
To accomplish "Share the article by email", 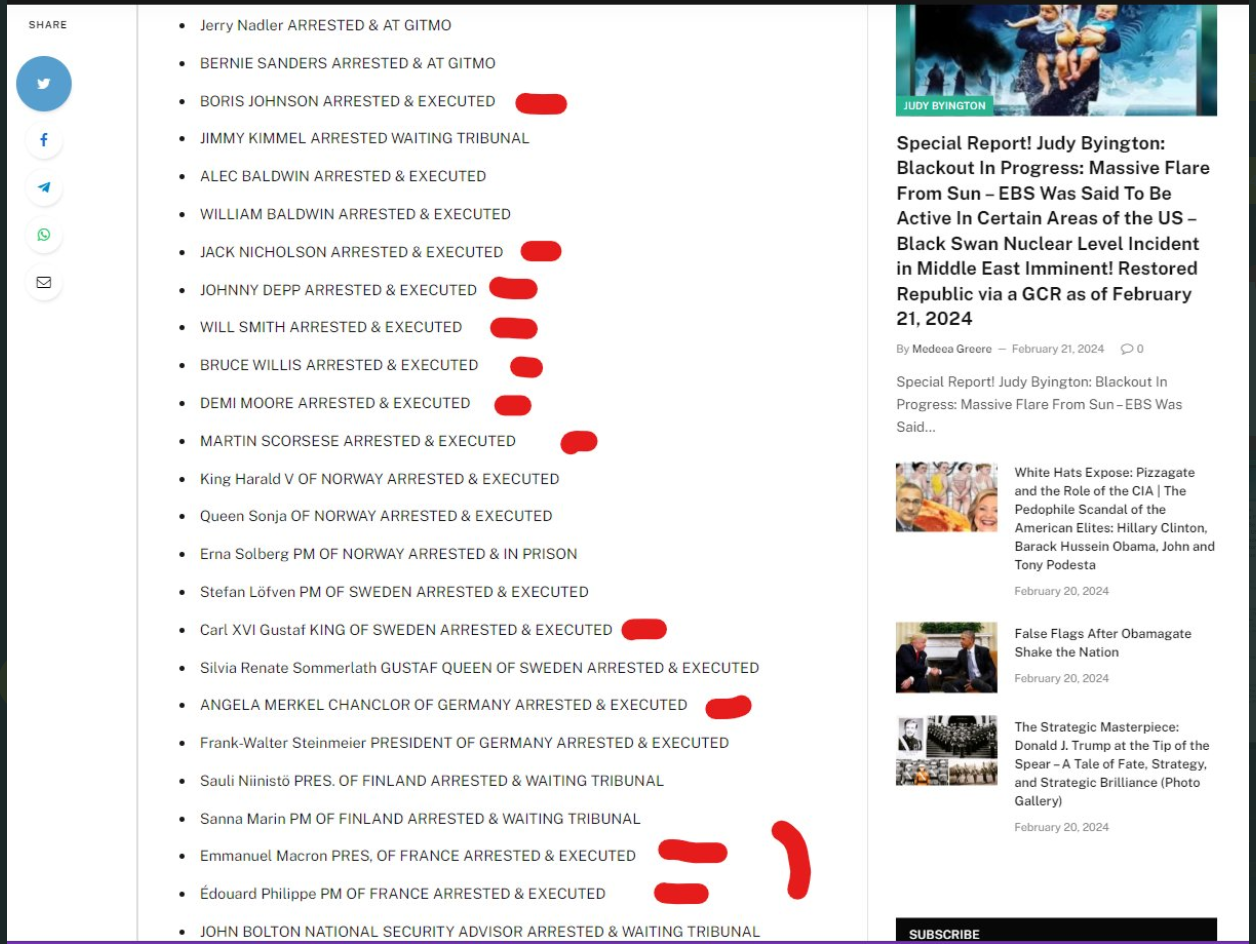I will coord(44,282).
